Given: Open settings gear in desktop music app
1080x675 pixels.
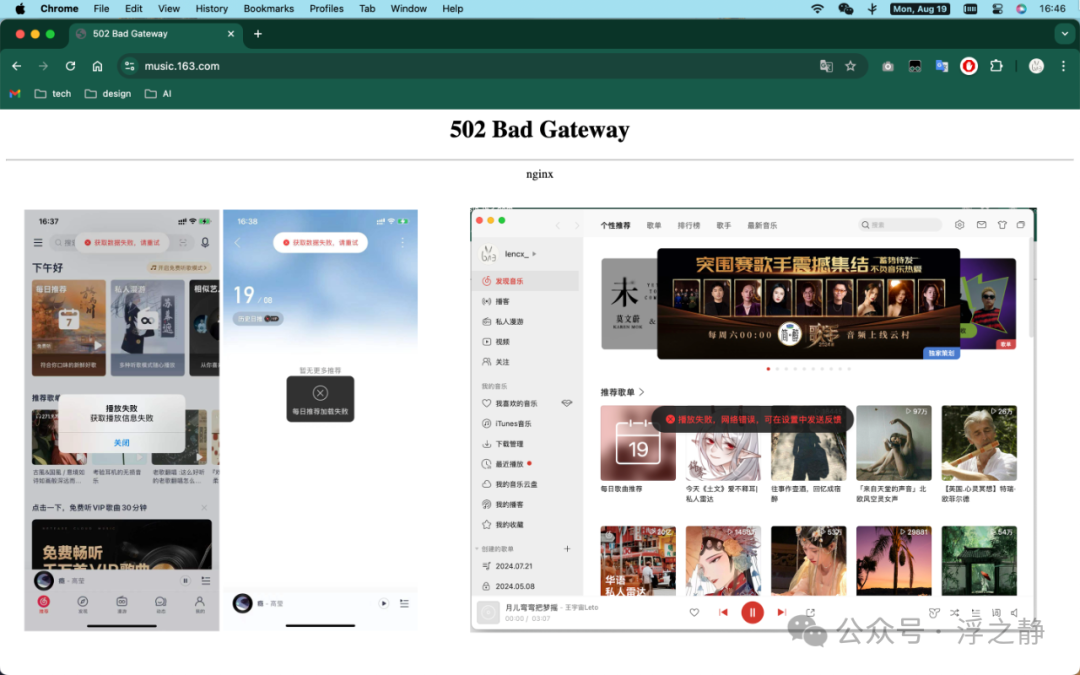Looking at the screenshot, I should tap(959, 225).
